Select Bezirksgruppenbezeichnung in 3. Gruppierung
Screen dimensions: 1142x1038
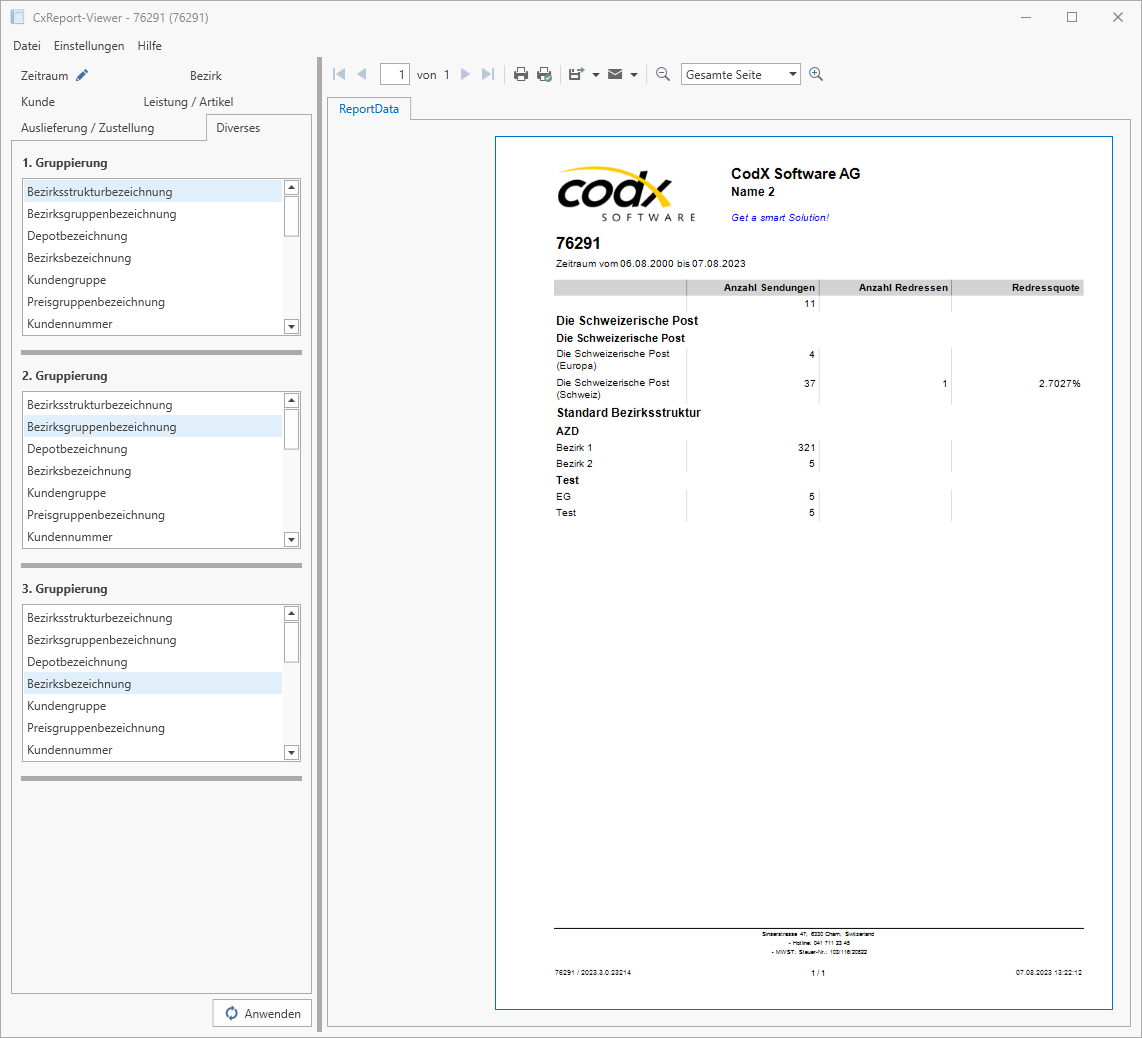point(153,640)
